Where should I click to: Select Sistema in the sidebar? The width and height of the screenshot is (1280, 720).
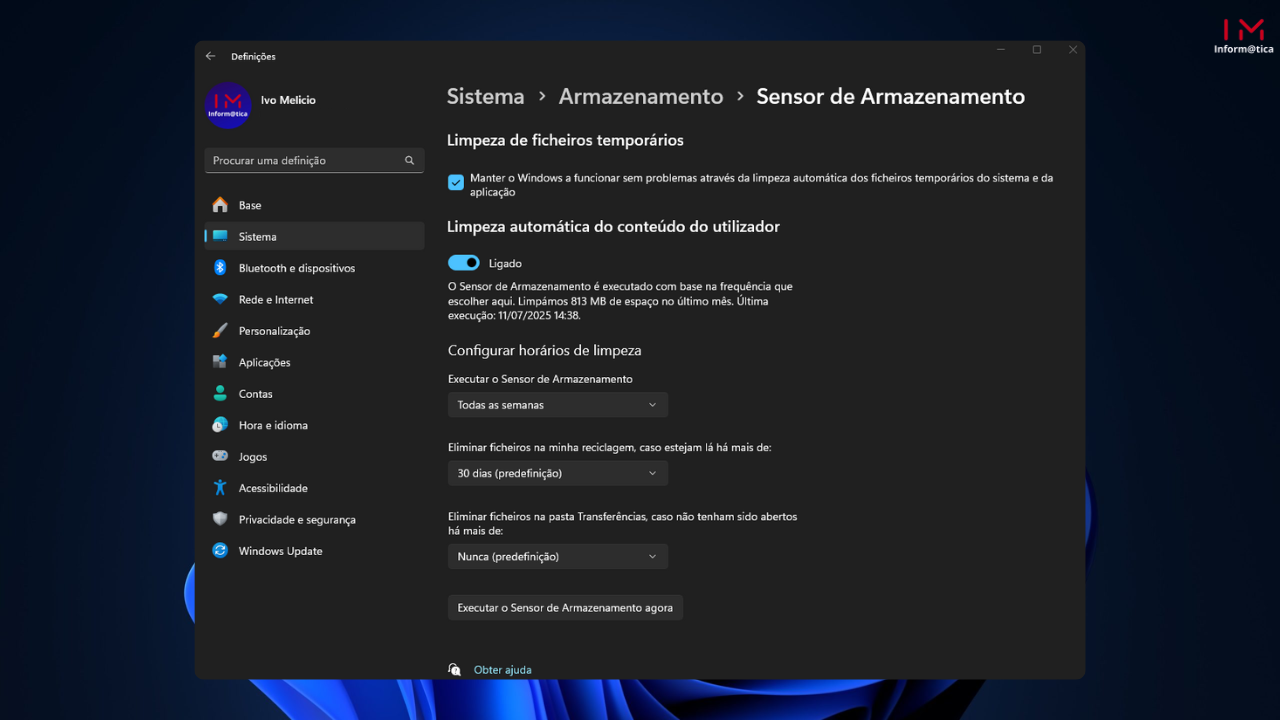(x=314, y=236)
